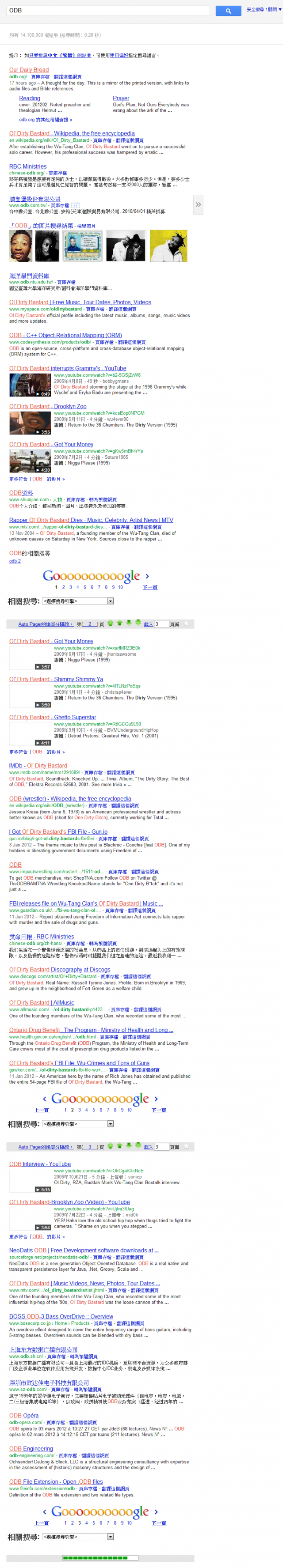Image resolution: width=283 pixels, height=1568 pixels.
Task: Click the 載入 link on page 3 AutoPager bar
Action: click(148, 1146)
